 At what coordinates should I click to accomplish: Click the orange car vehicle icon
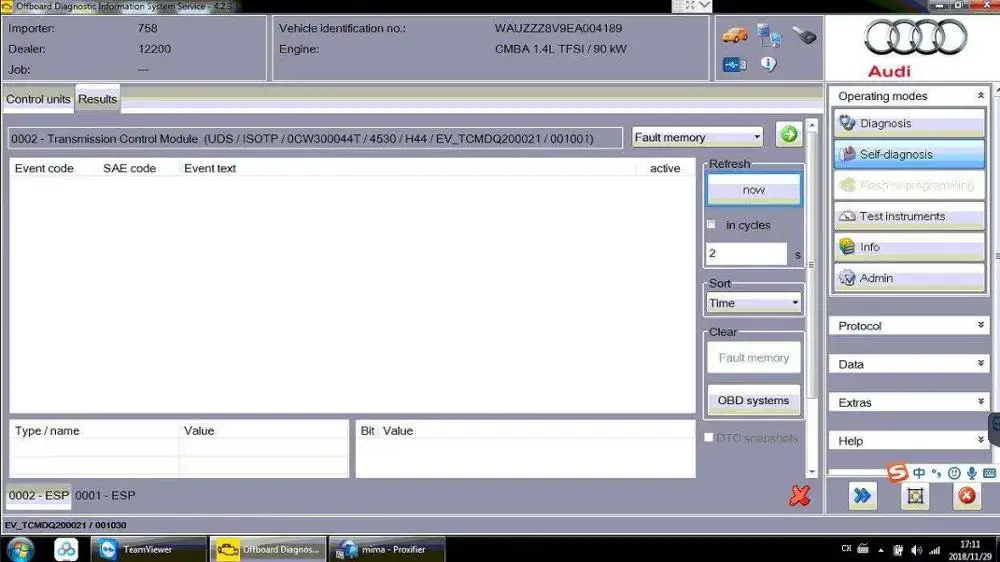pyautogui.click(x=735, y=34)
